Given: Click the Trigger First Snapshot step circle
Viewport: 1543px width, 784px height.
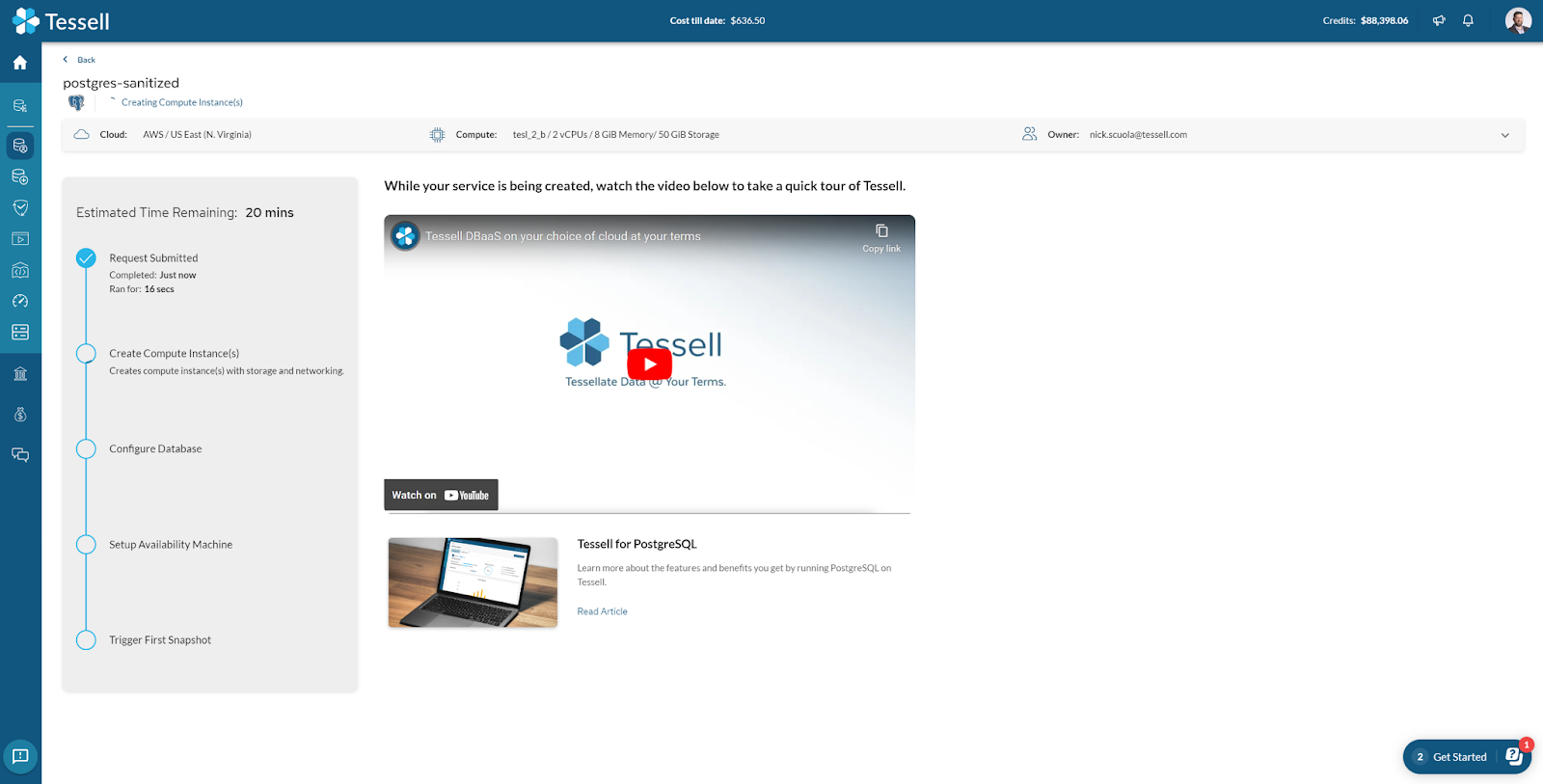Looking at the screenshot, I should pos(86,640).
